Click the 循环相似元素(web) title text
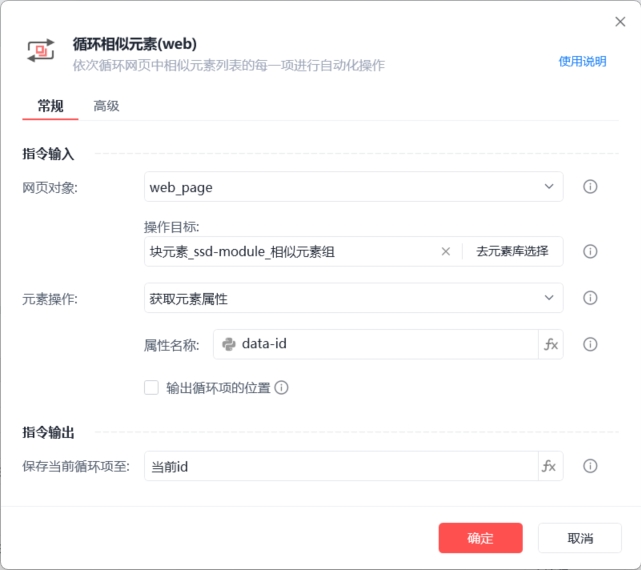 (x=135, y=44)
